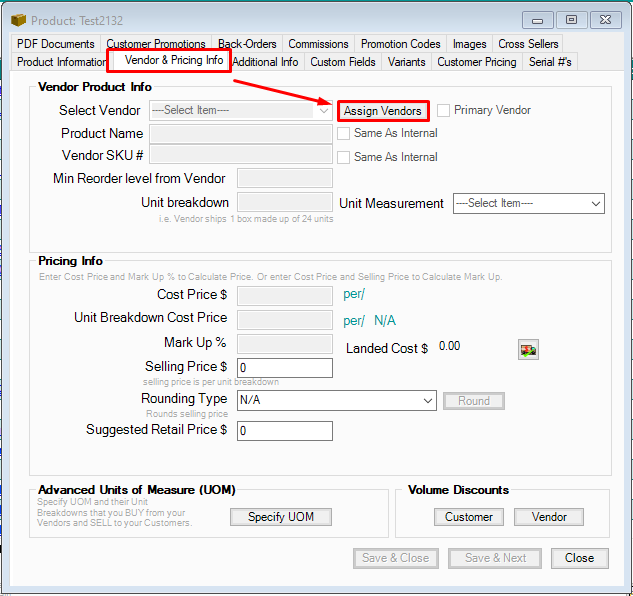
Task: Check Same As Internal for Product Name
Action: (x=344, y=133)
